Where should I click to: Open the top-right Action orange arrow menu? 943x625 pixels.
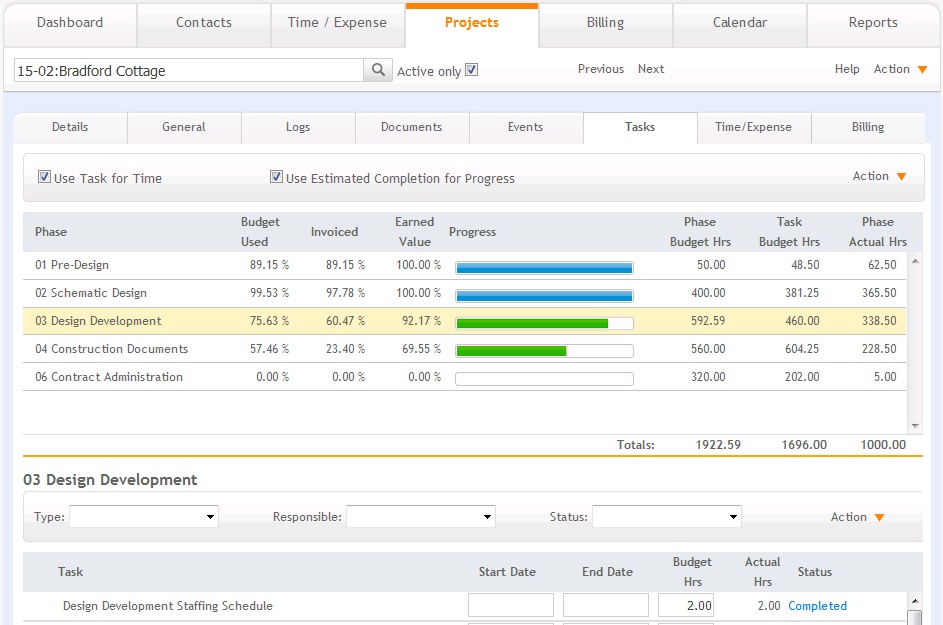click(x=923, y=70)
